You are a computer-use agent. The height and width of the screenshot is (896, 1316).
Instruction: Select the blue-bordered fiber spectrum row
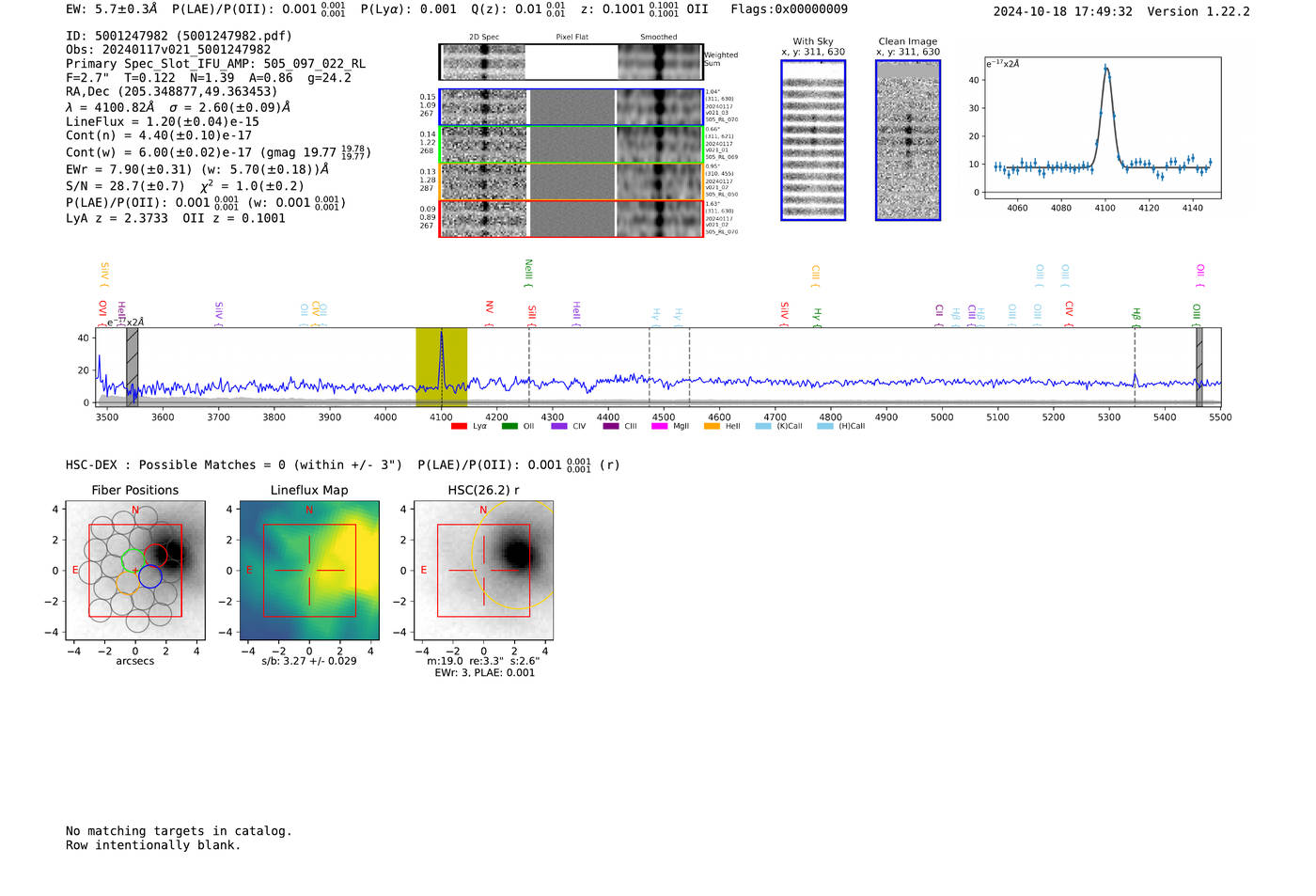571,107
